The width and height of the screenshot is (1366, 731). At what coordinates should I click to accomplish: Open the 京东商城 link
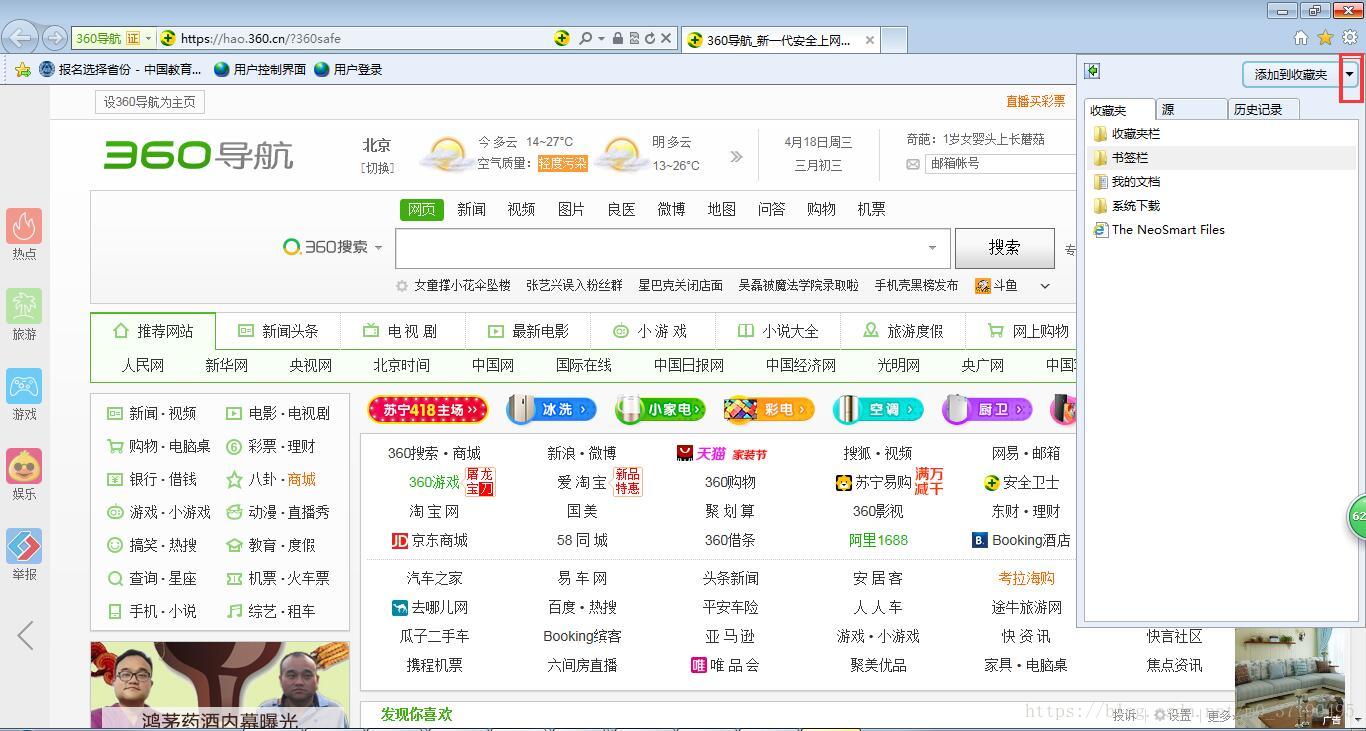point(430,540)
